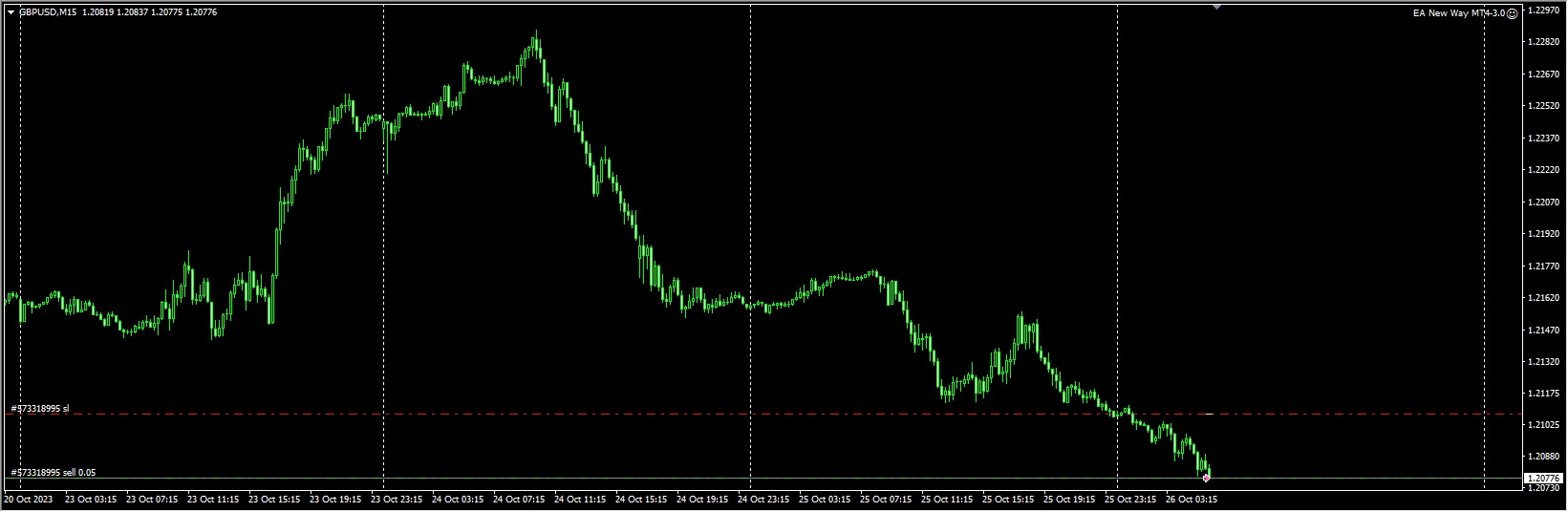
Task: Click the 23 Oct 15:15 time label
Action: point(274,499)
